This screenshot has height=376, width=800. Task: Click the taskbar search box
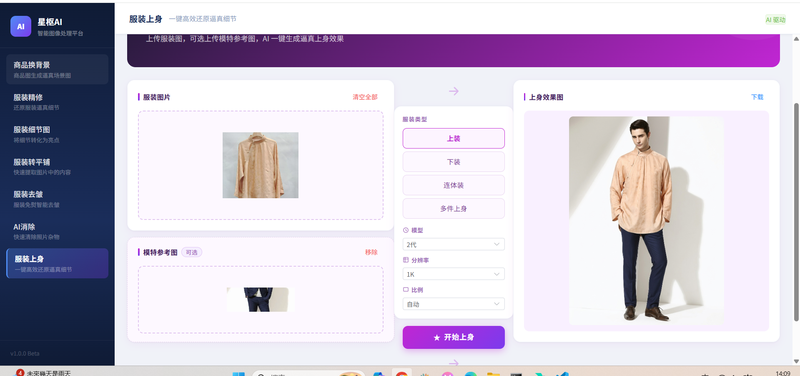[309, 373]
